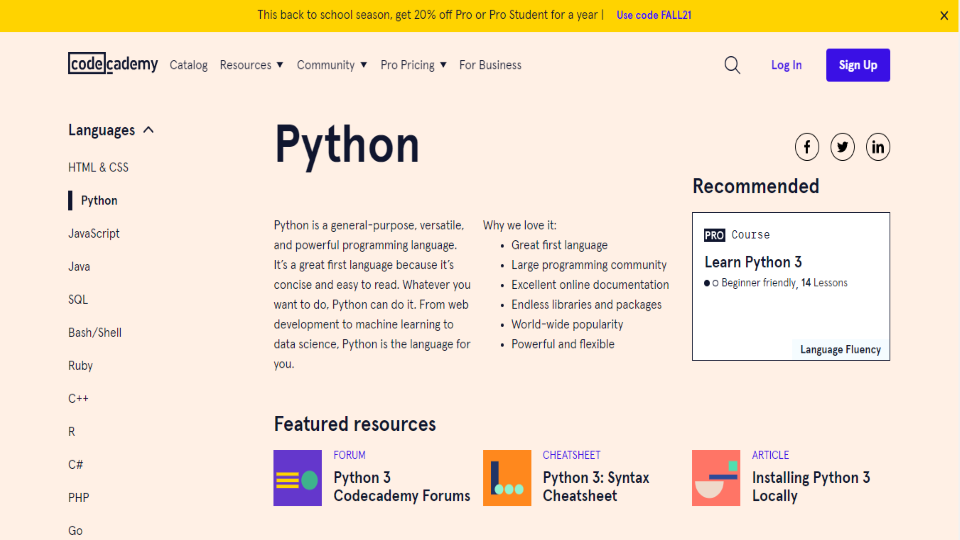Use code FALL21 promo link
960x540 pixels.
(x=654, y=15)
